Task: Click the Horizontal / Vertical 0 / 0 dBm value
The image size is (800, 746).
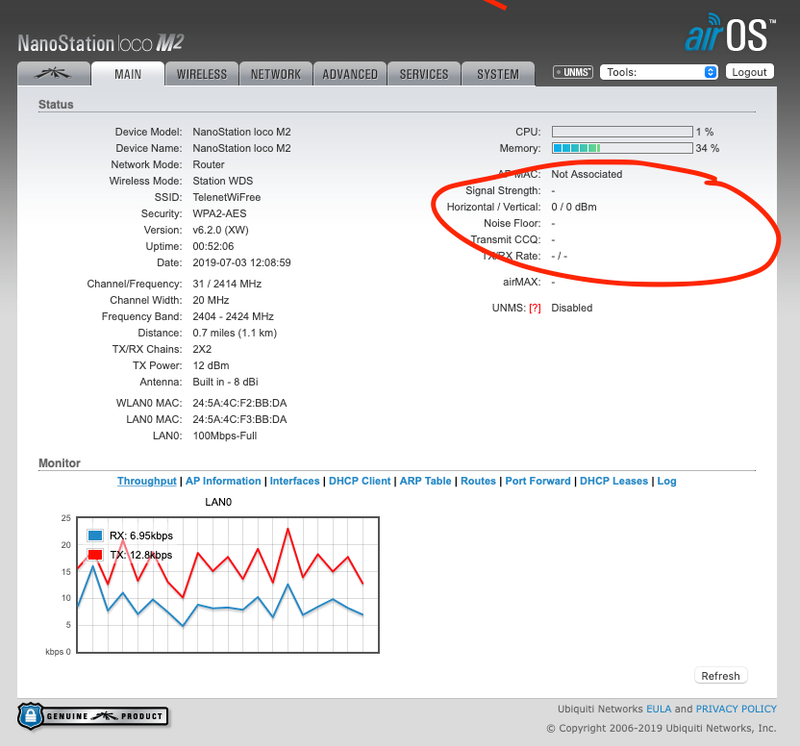Action: [x=574, y=207]
